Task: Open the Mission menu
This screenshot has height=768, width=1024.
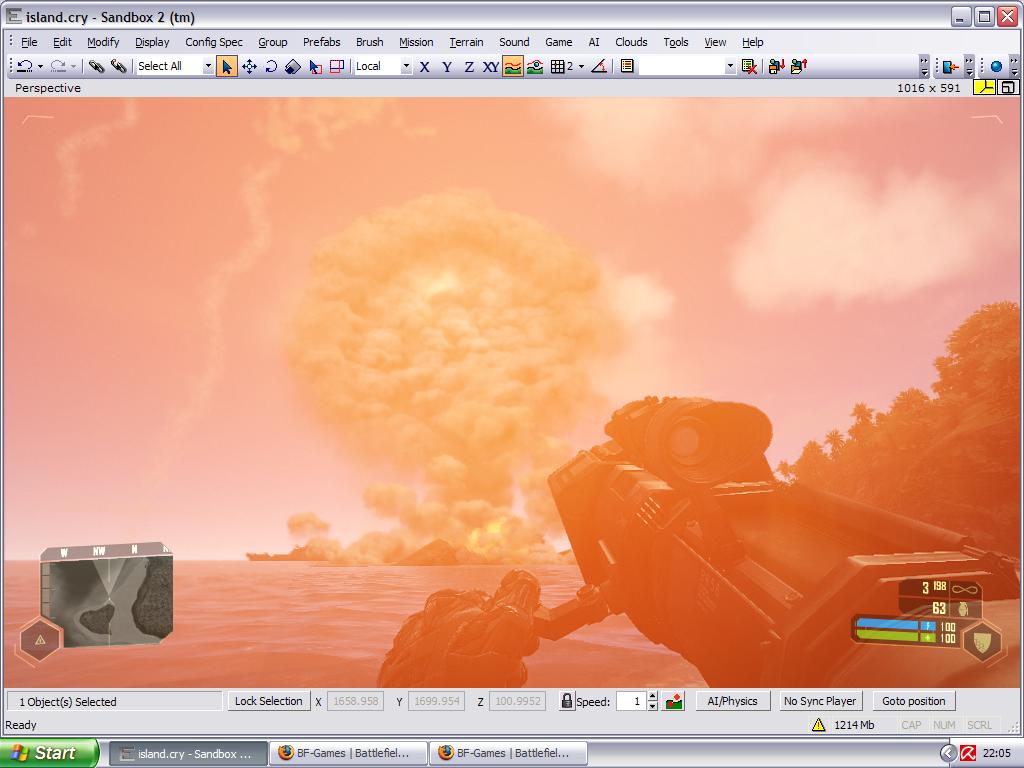Action: tap(416, 42)
